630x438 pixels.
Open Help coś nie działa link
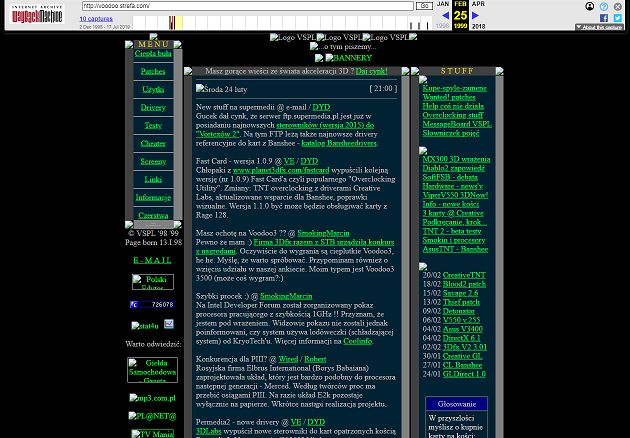[453, 106]
